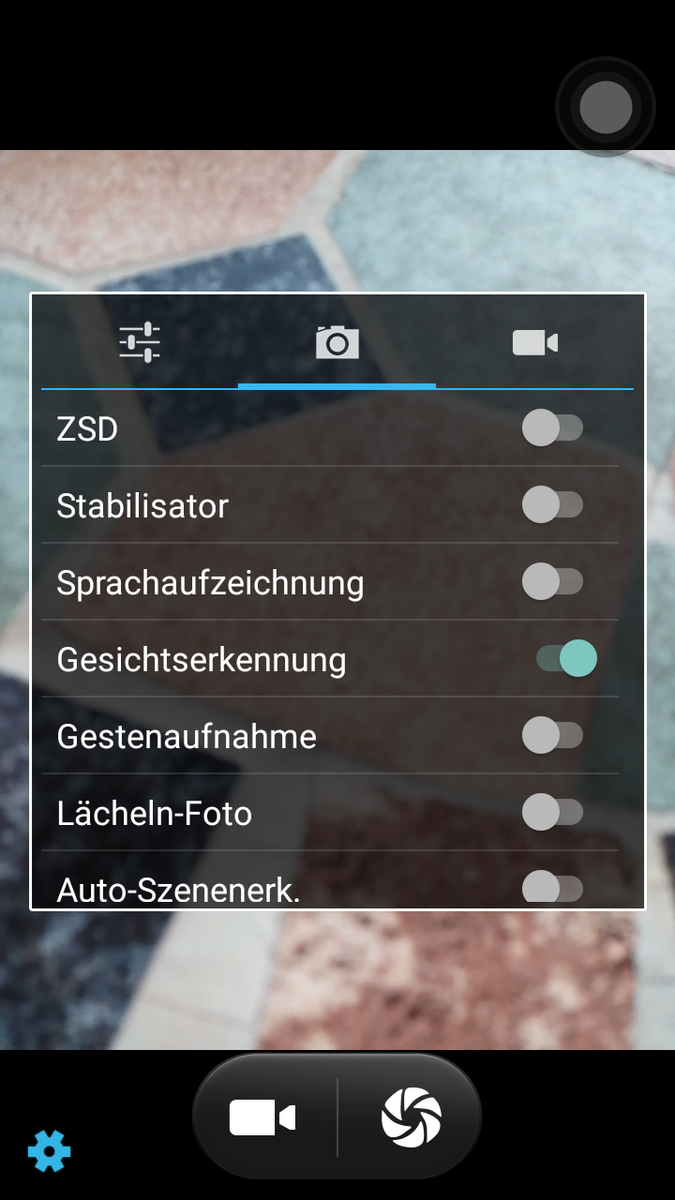Turn on the Stabilisator switch

(x=552, y=505)
